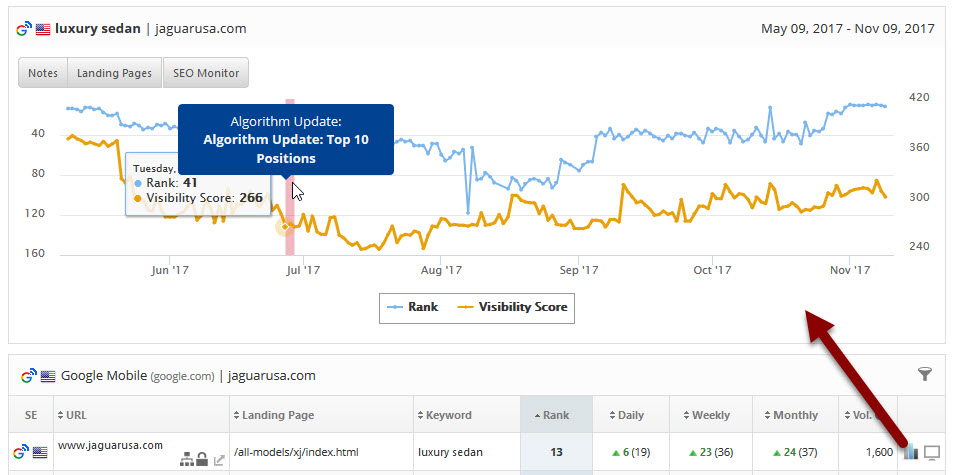Sort table by Rank column
This screenshot has height=475, width=955.
click(556, 415)
